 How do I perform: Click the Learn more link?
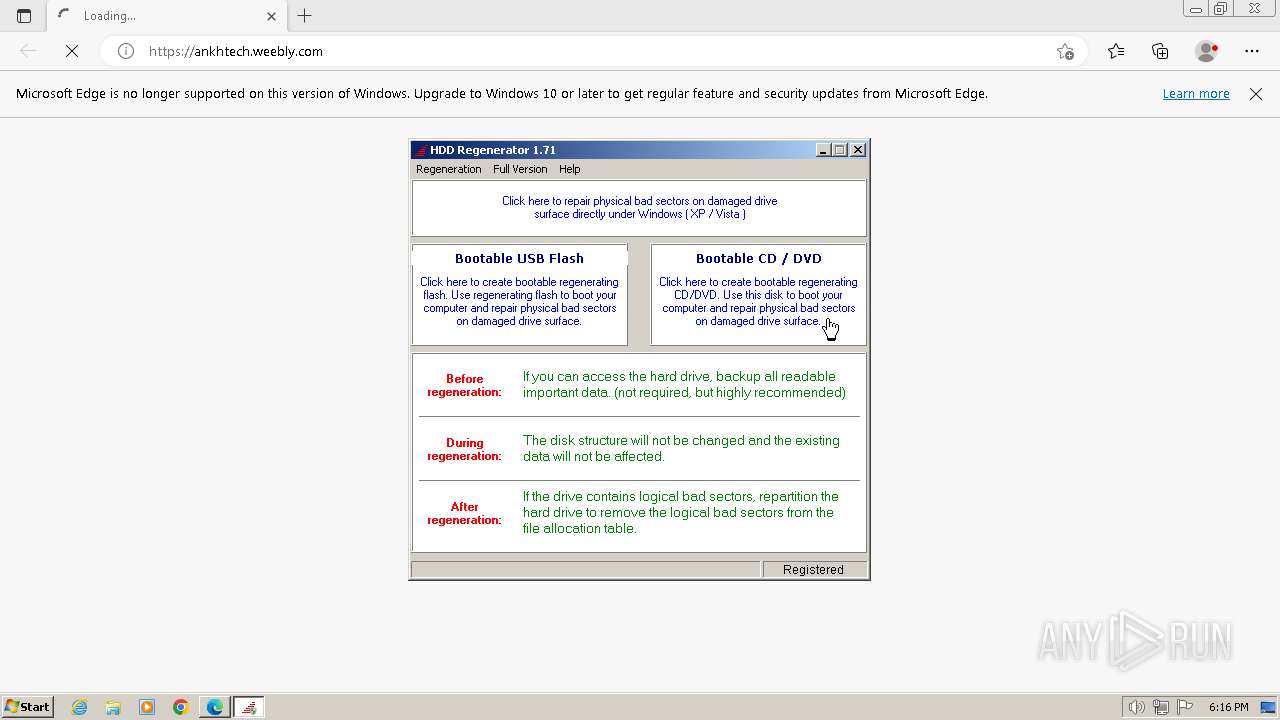tap(1196, 94)
